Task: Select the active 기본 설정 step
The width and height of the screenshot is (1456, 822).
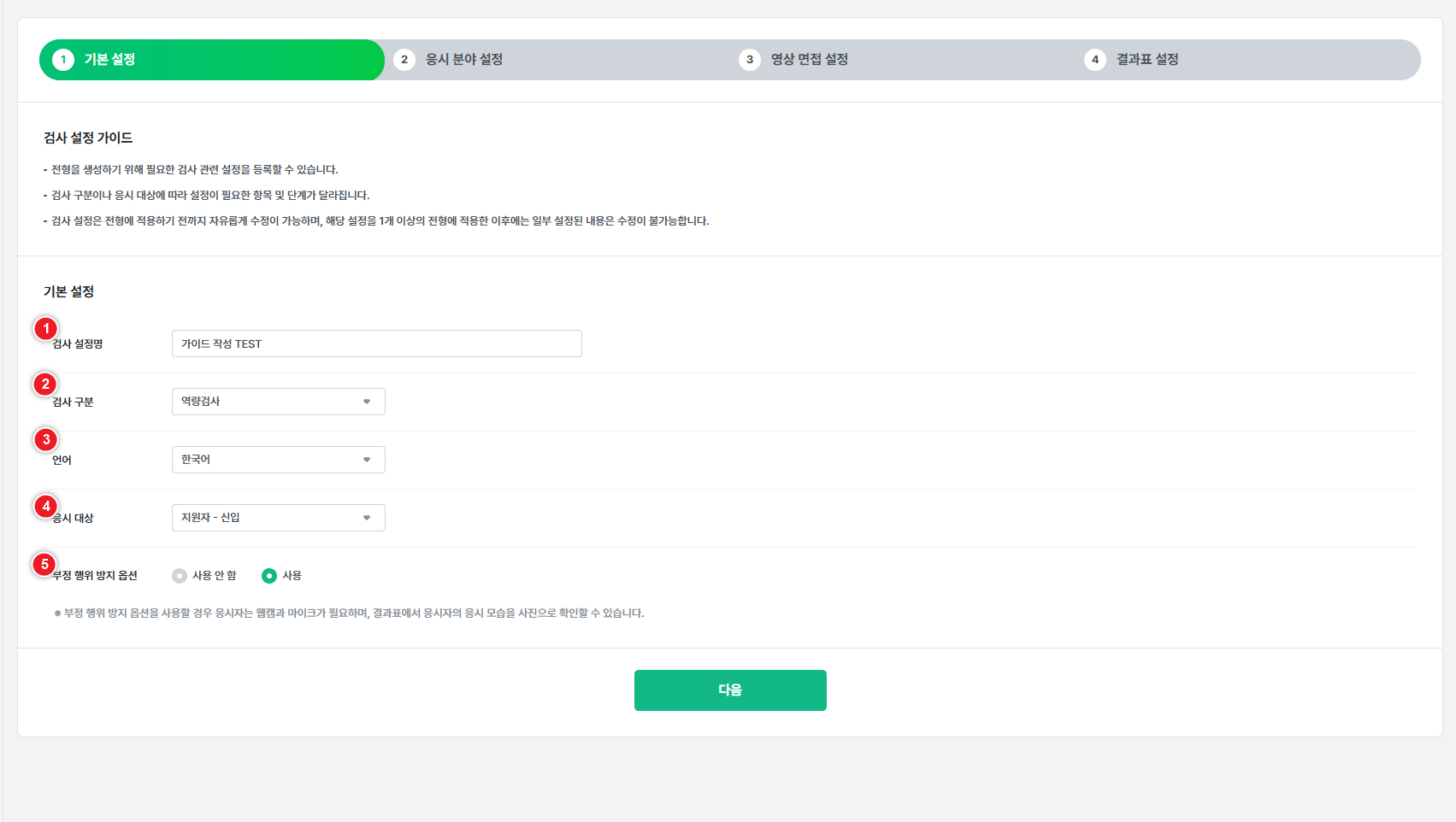Action: (x=109, y=60)
